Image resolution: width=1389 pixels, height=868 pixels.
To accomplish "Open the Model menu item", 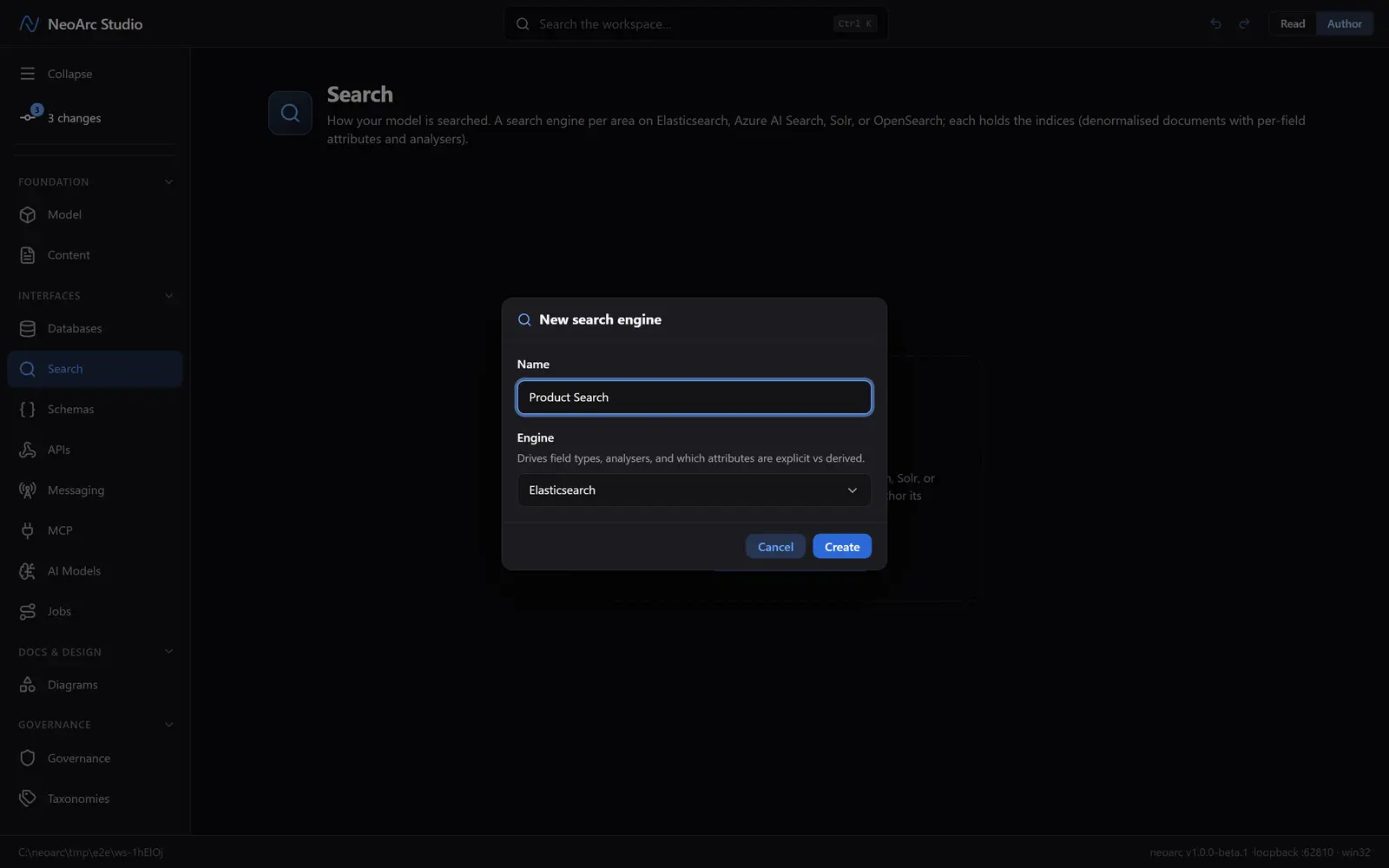I will tap(95, 214).
